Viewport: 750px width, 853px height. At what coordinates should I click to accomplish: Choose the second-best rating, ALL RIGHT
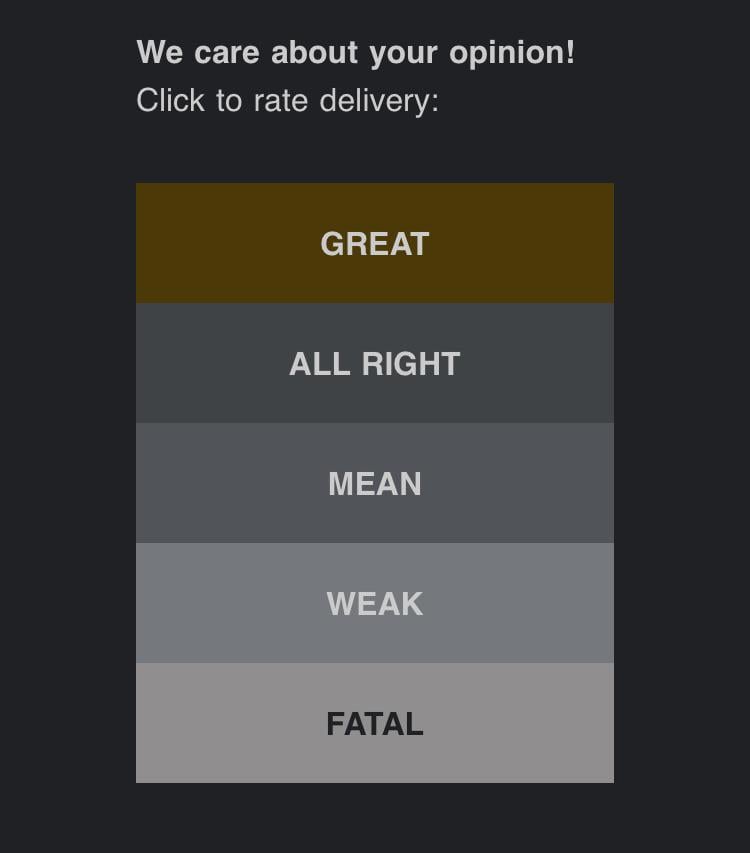(x=375, y=363)
